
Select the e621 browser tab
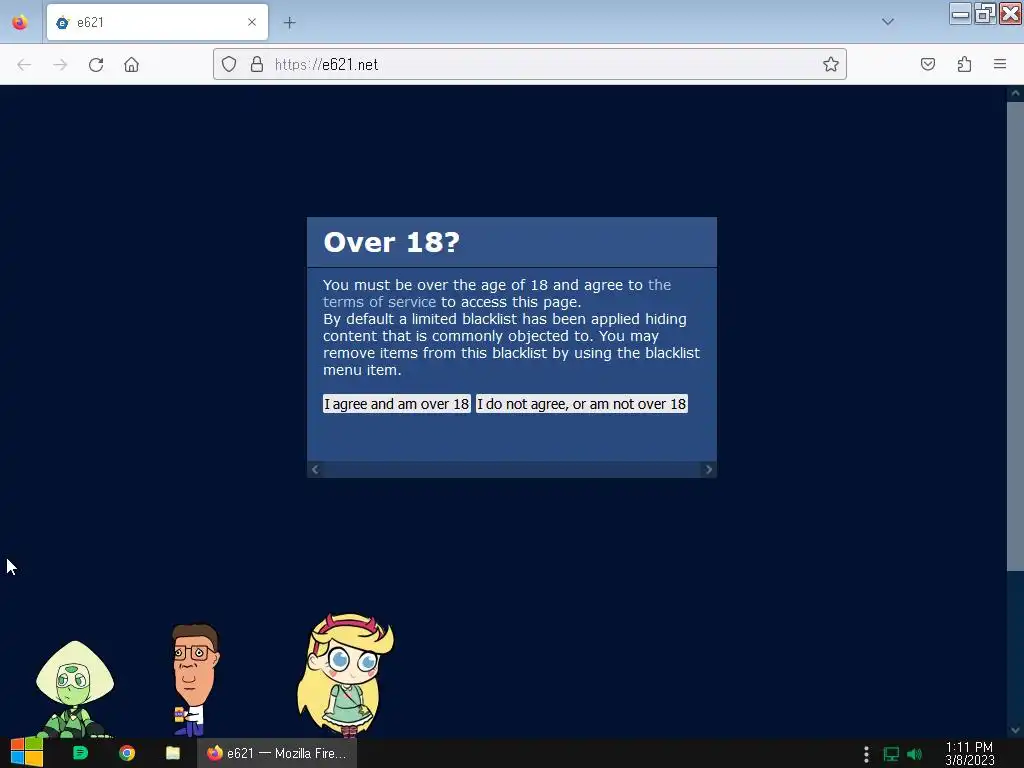click(157, 22)
